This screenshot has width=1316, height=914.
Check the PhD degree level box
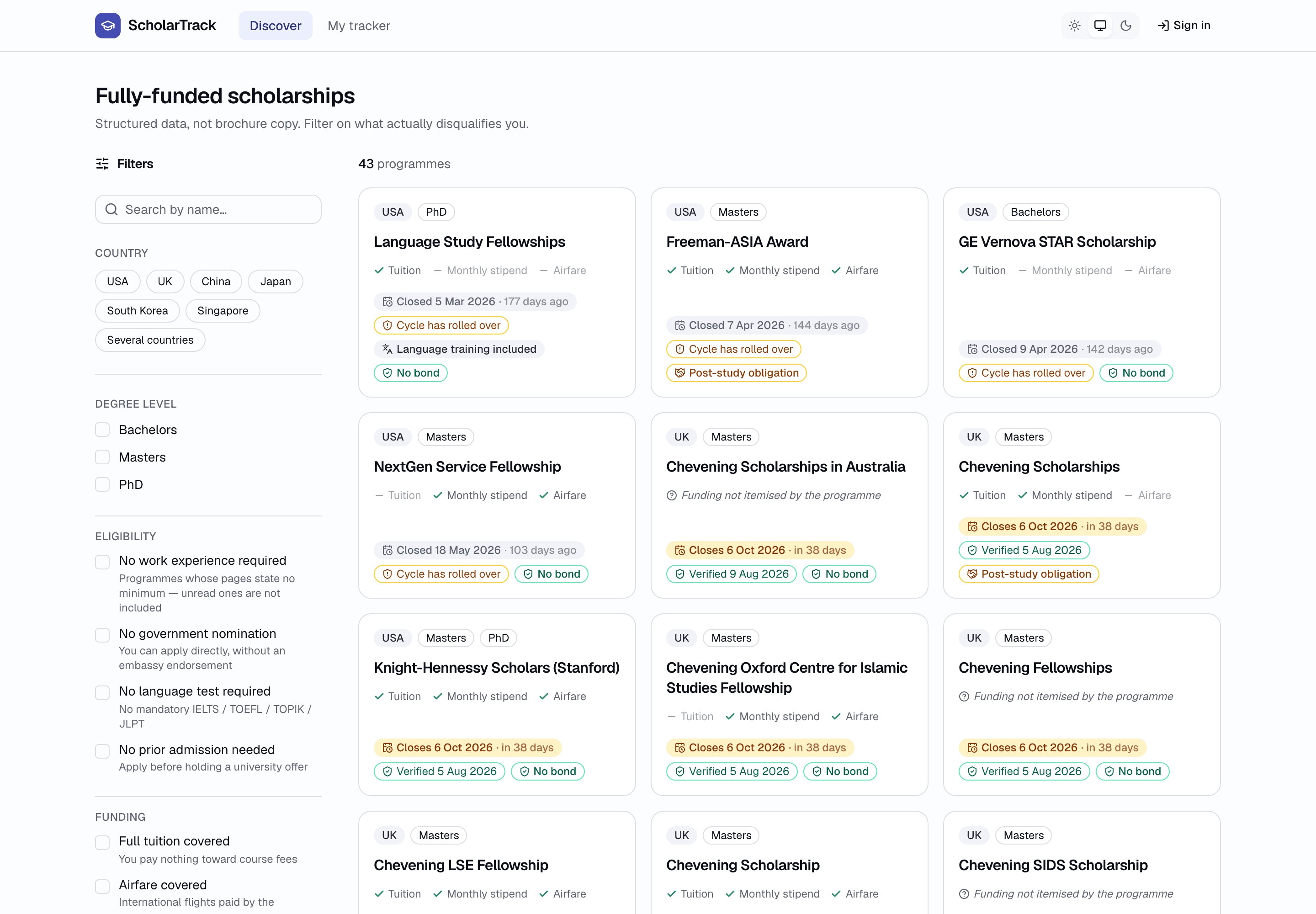[x=102, y=484]
